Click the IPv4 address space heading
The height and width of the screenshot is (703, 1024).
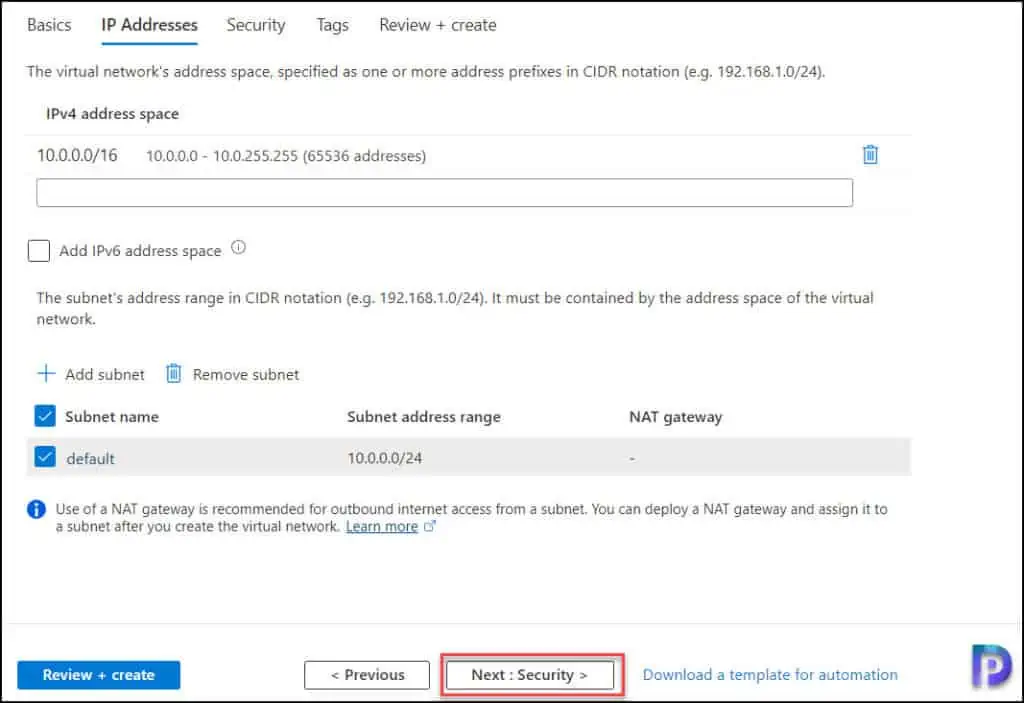point(112,114)
